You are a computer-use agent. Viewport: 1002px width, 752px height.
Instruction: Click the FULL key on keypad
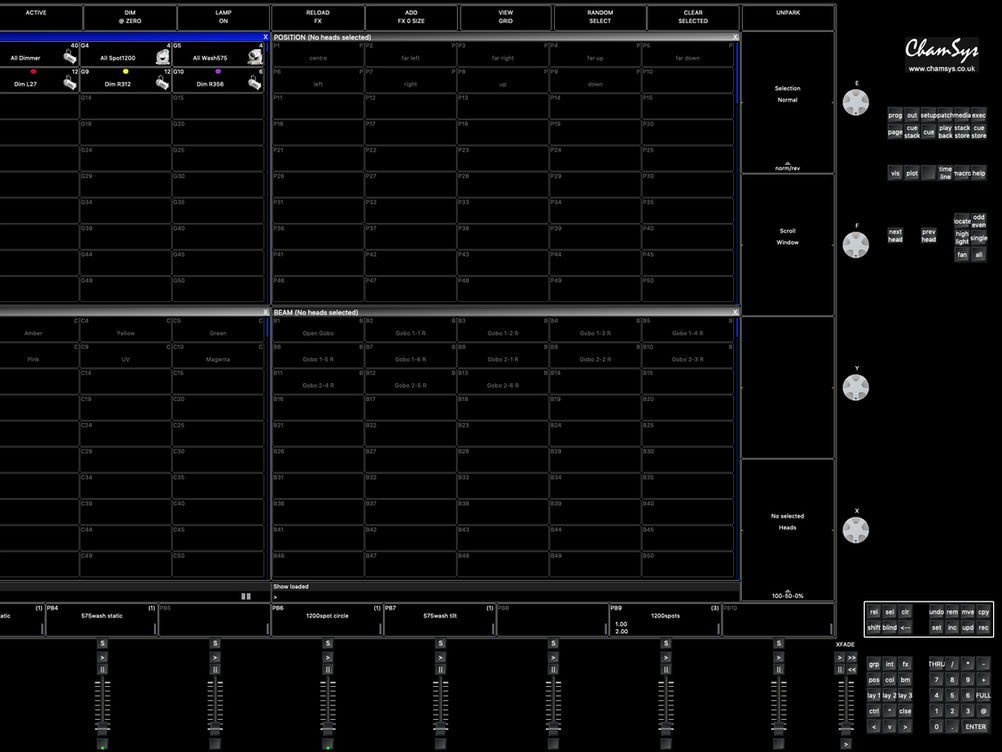(983, 695)
